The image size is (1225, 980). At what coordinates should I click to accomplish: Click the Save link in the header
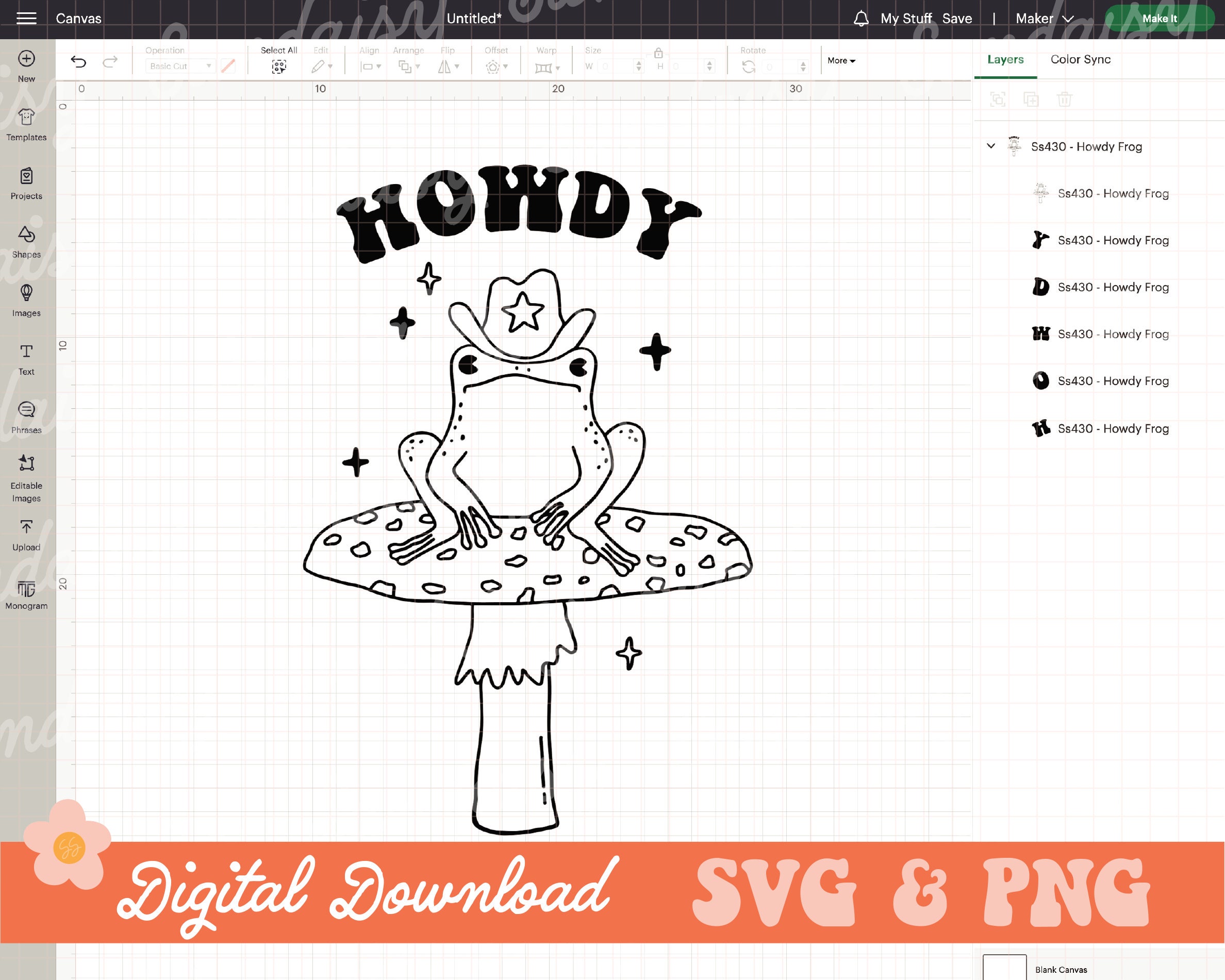coord(958,18)
